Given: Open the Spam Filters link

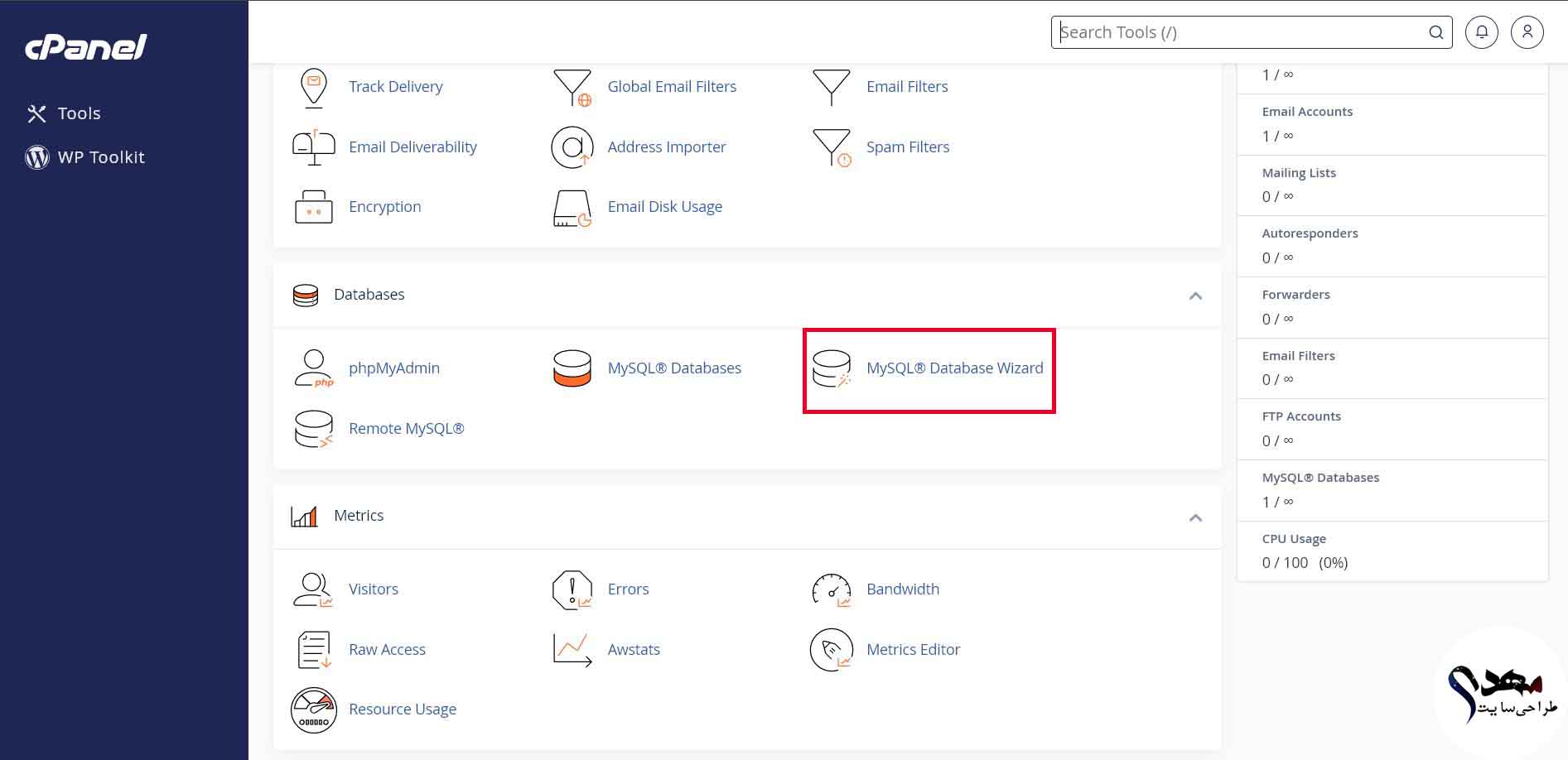Looking at the screenshot, I should (x=908, y=147).
